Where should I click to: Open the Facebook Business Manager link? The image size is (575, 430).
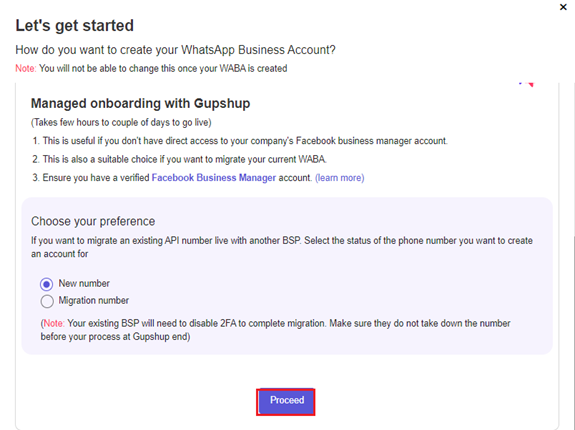(x=213, y=178)
